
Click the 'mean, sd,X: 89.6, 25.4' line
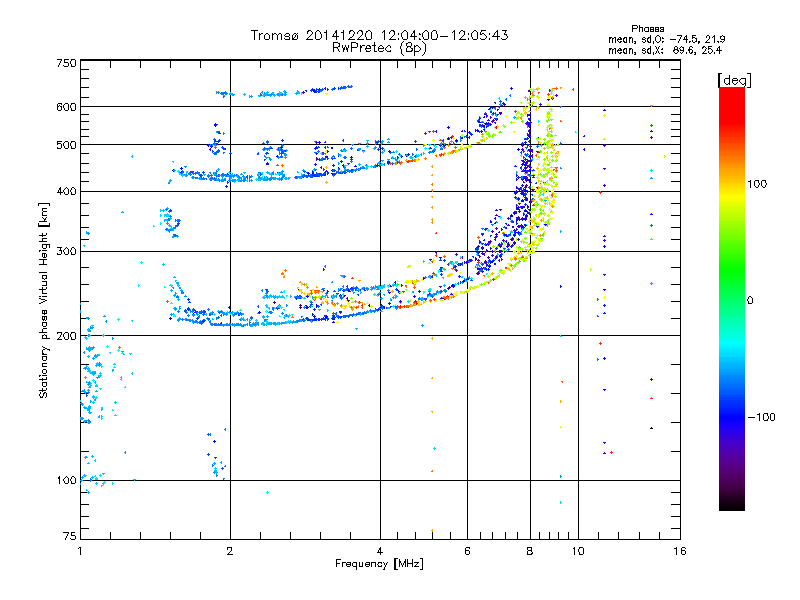click(x=665, y=51)
